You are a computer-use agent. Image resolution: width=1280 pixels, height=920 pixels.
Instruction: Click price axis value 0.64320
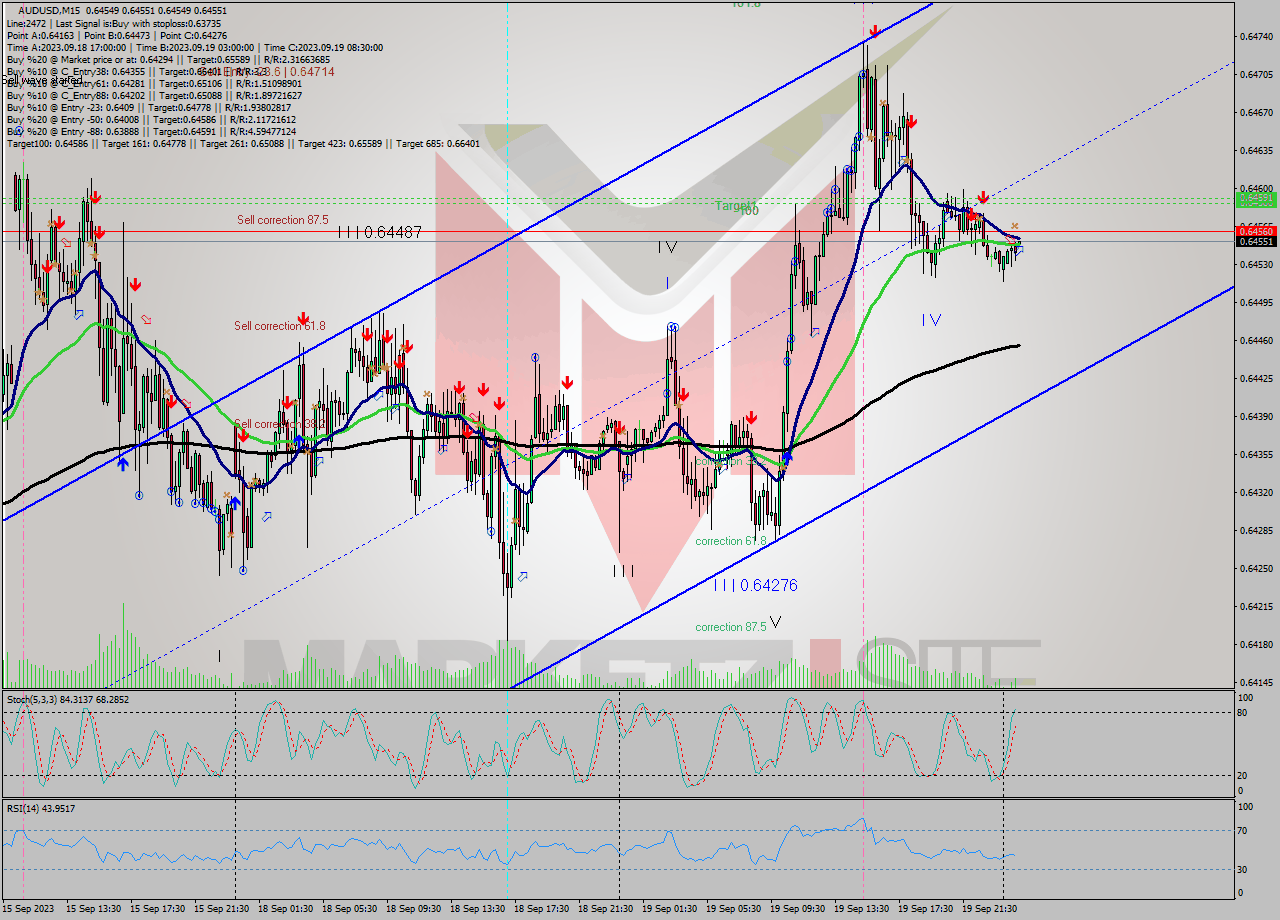pyautogui.click(x=1256, y=492)
